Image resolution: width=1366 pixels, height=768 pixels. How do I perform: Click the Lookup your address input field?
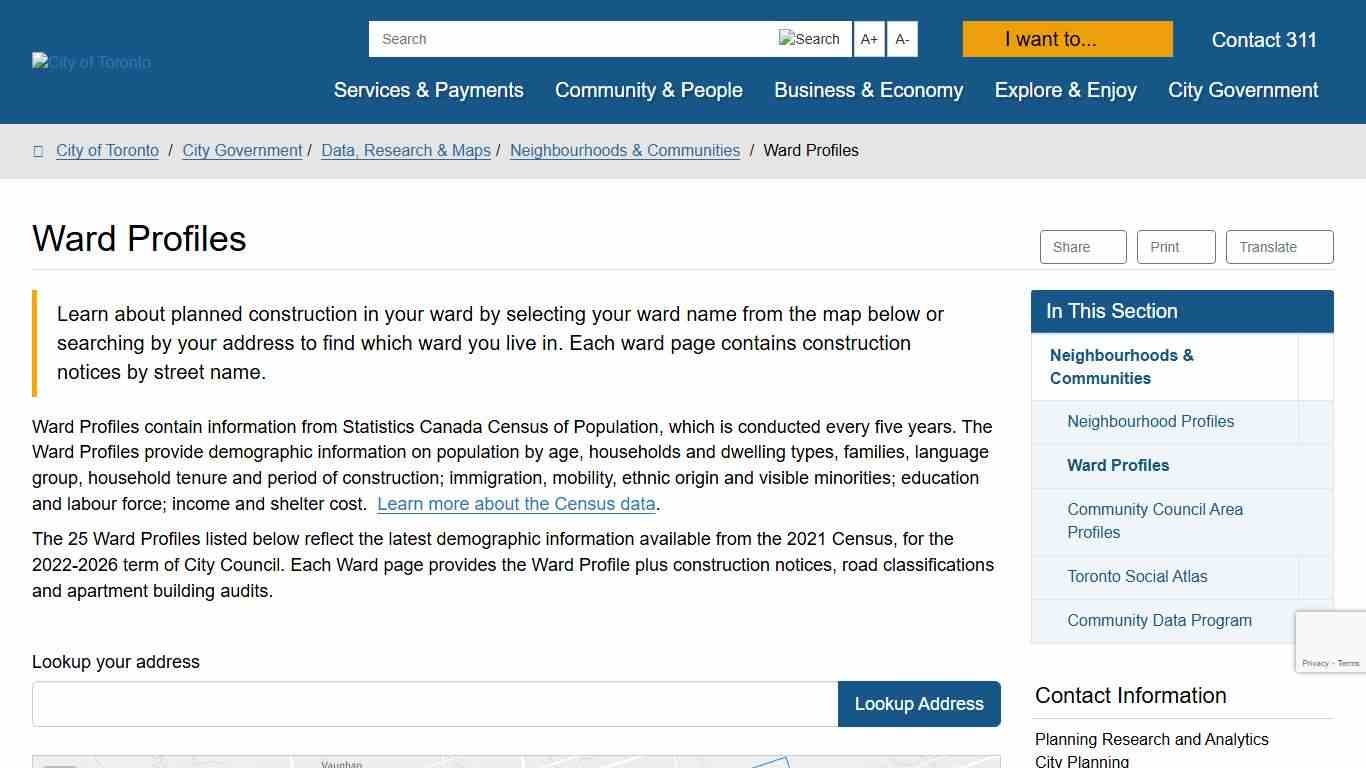coord(435,704)
